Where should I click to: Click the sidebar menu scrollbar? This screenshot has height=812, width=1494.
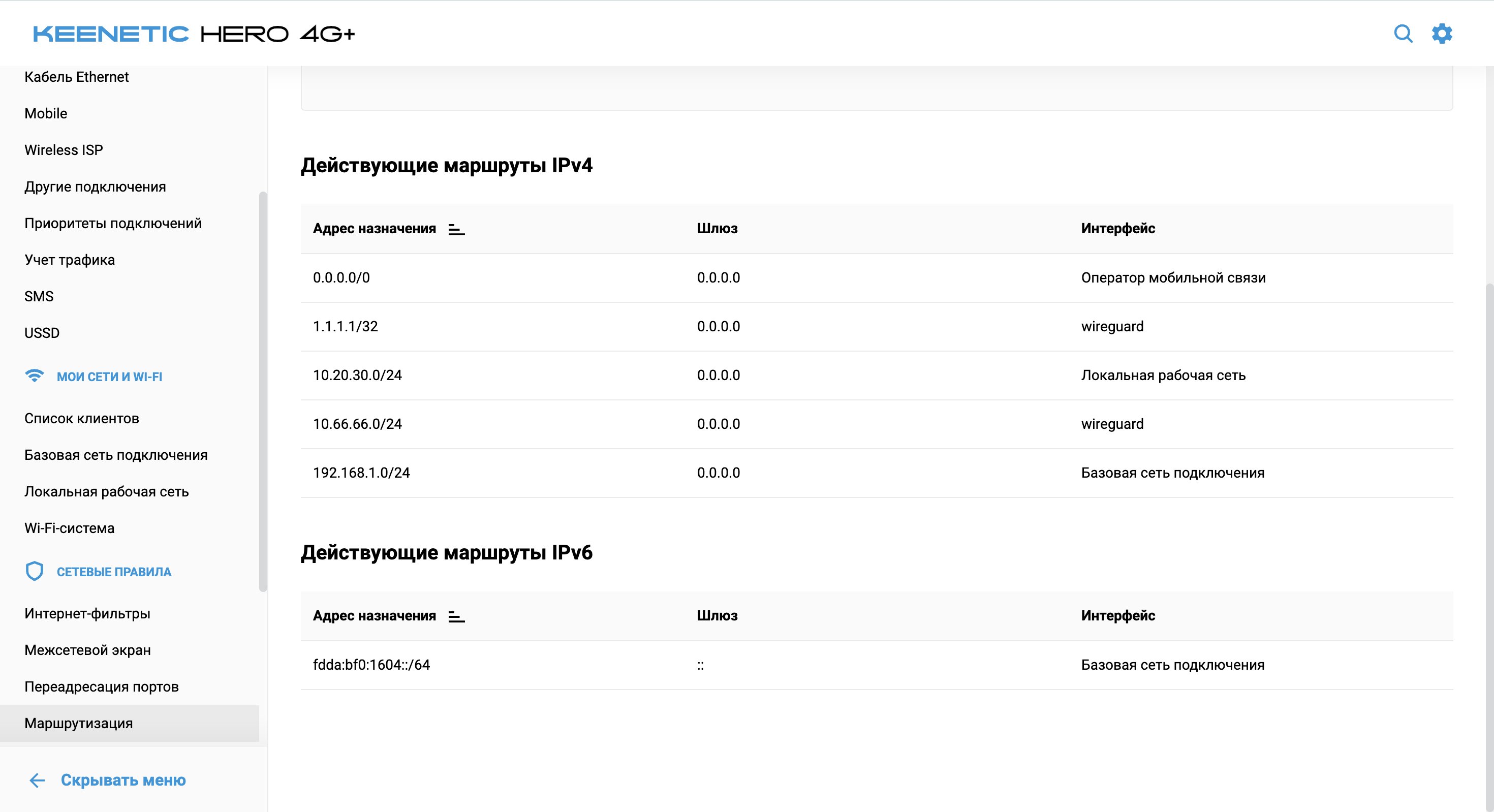(x=263, y=391)
